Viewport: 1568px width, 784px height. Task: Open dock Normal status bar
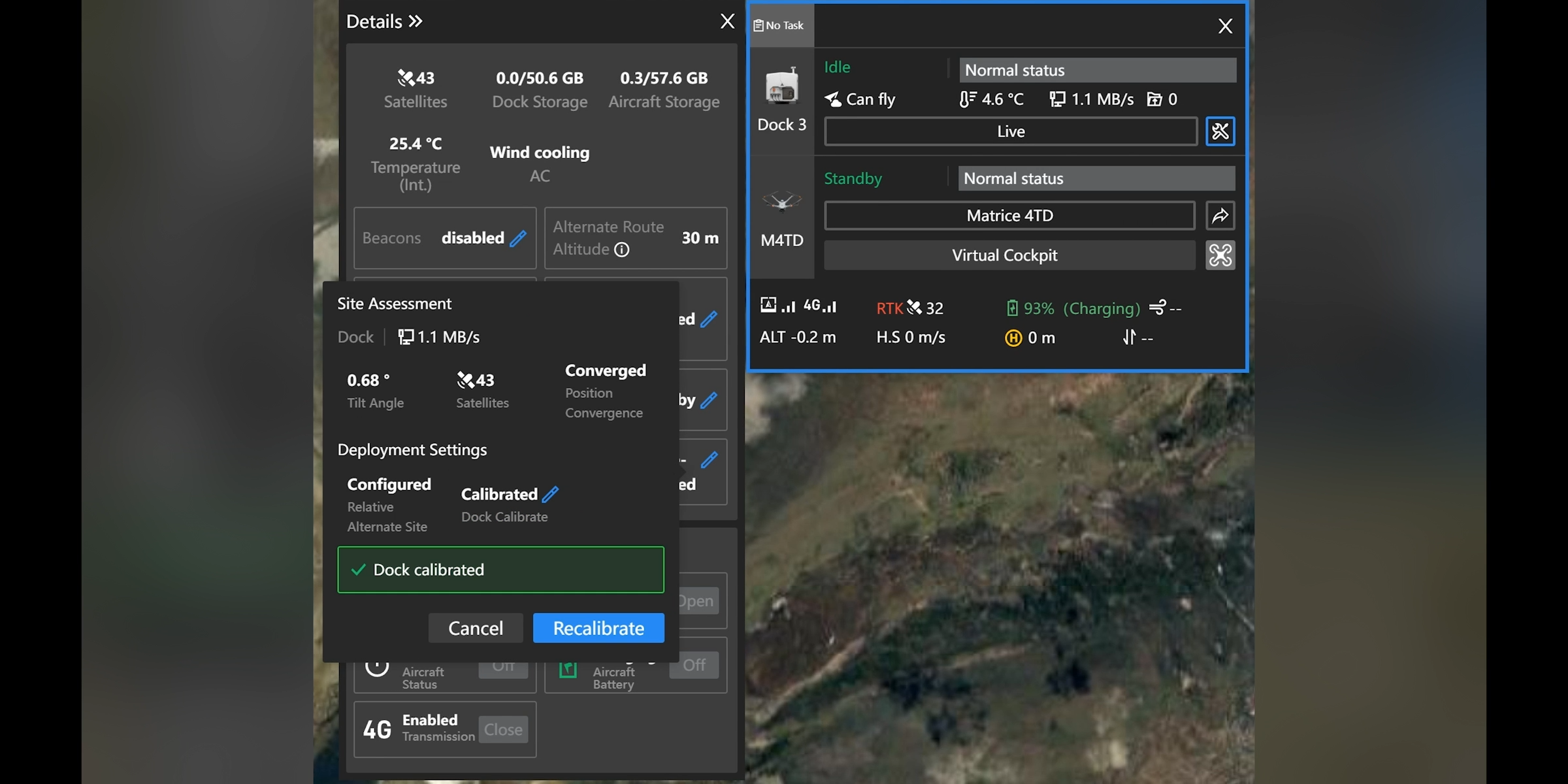(x=1097, y=70)
